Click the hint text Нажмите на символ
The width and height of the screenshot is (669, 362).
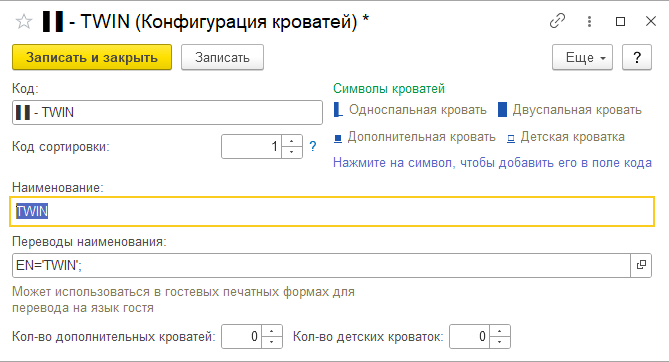(x=492, y=163)
